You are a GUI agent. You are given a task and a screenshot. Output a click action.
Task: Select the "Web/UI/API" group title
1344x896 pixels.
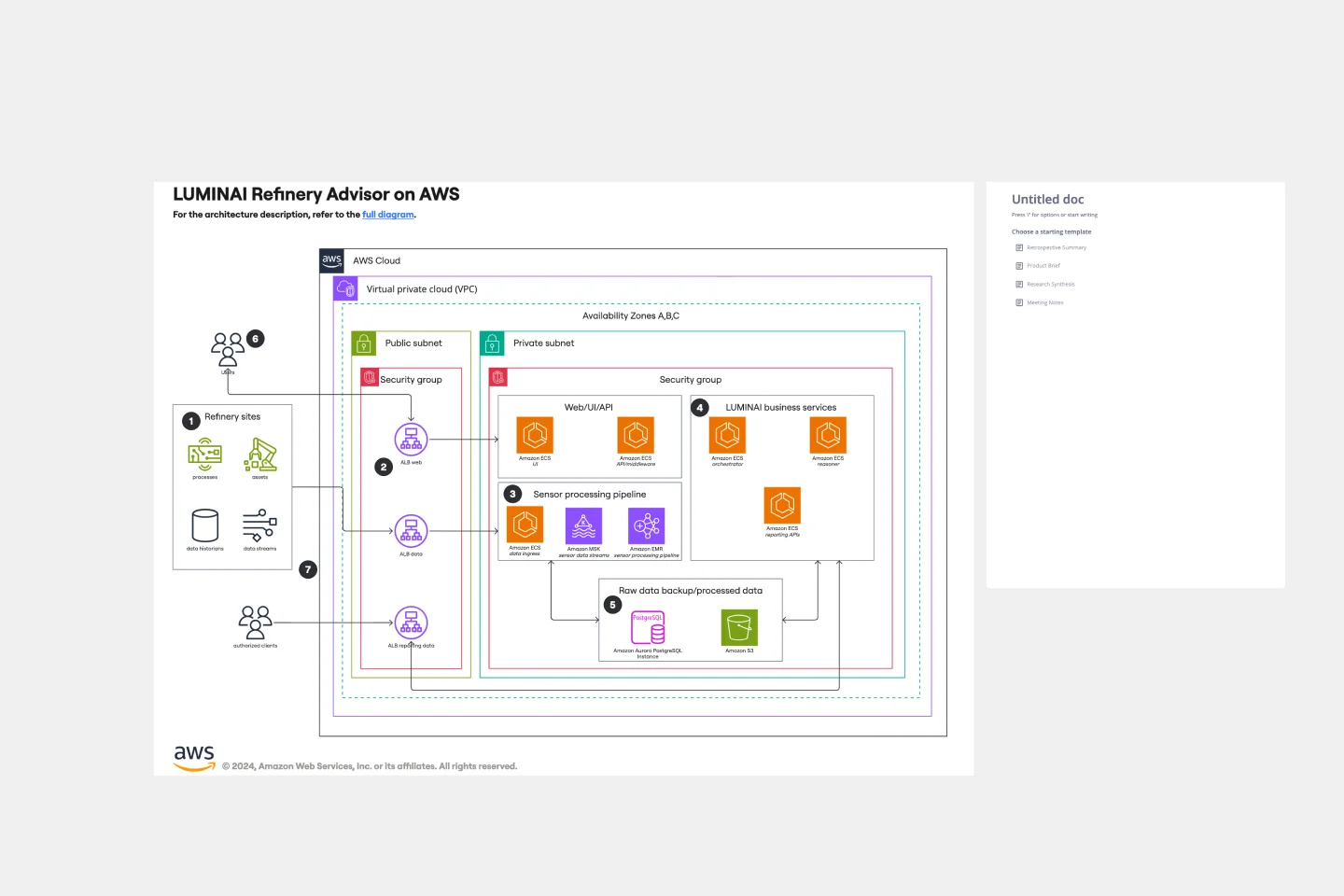[589, 407]
